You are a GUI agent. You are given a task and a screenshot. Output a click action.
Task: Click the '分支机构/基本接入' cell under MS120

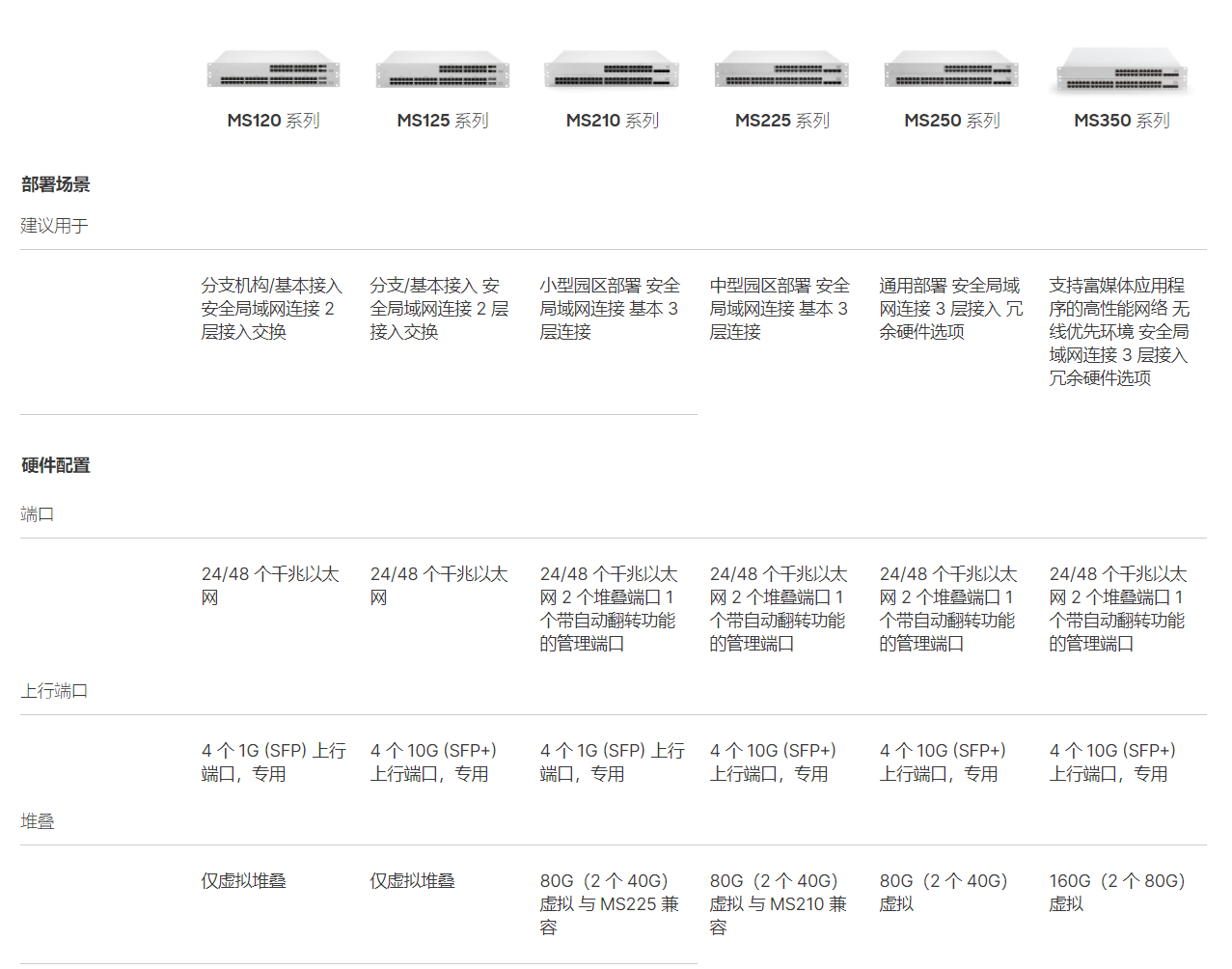click(272, 309)
